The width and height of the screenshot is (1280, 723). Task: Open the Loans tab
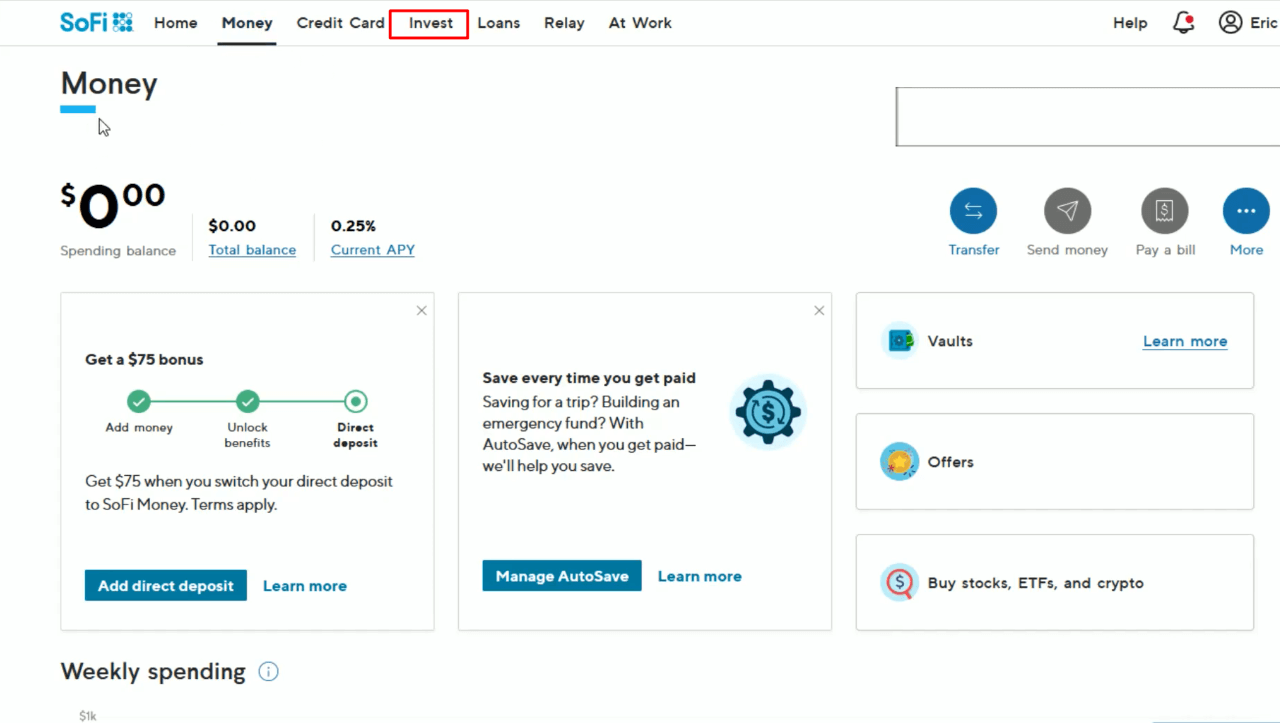499,23
